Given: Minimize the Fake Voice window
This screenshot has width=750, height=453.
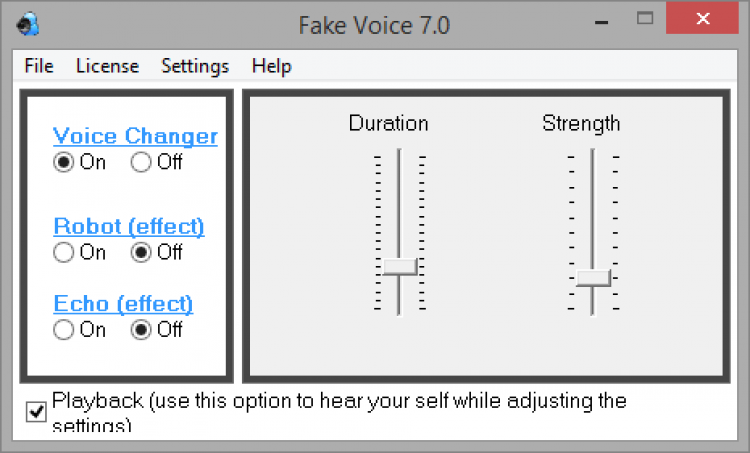Looking at the screenshot, I should point(603,20).
